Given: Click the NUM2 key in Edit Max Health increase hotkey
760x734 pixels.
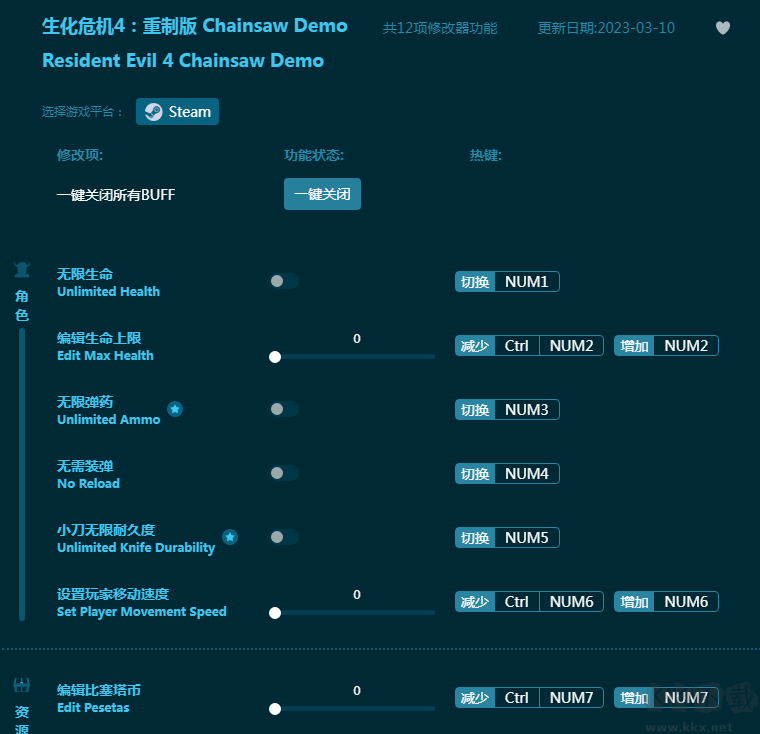Looking at the screenshot, I should pos(686,346).
